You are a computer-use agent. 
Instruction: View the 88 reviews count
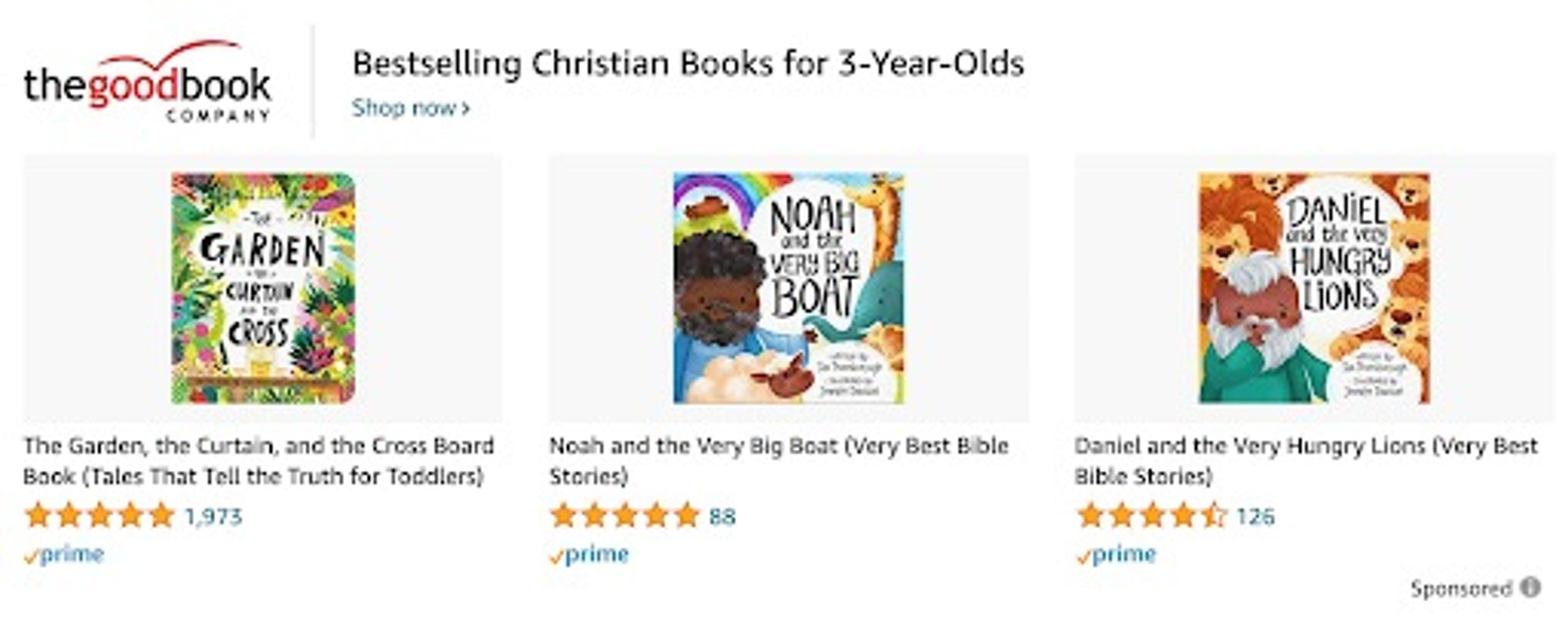tap(722, 516)
